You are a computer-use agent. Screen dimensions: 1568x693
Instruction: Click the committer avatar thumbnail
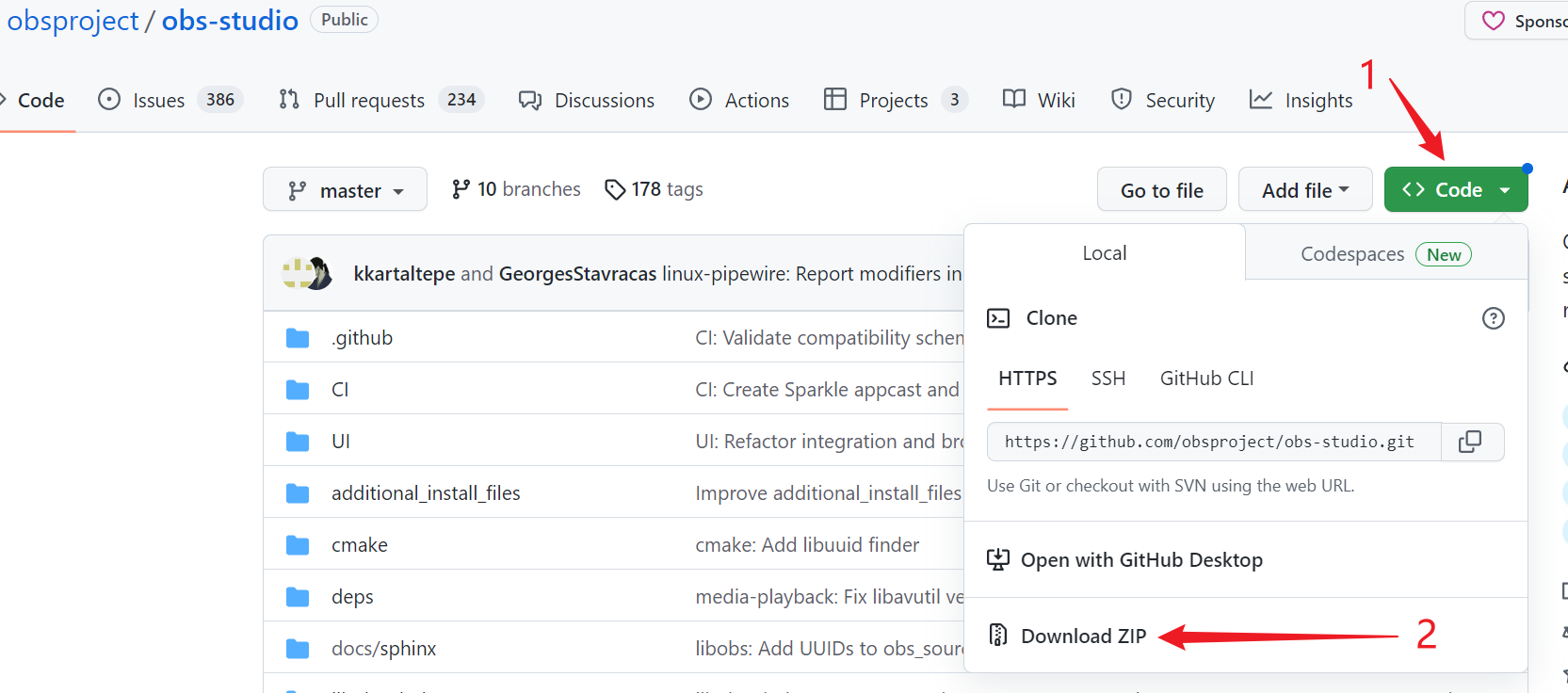tap(307, 273)
